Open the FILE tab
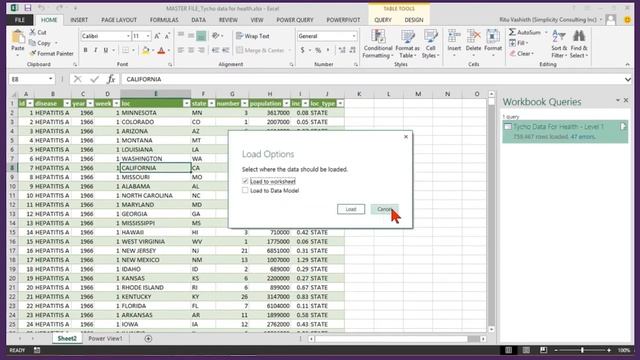The height and width of the screenshot is (360, 640). pyautogui.click(x=20, y=20)
